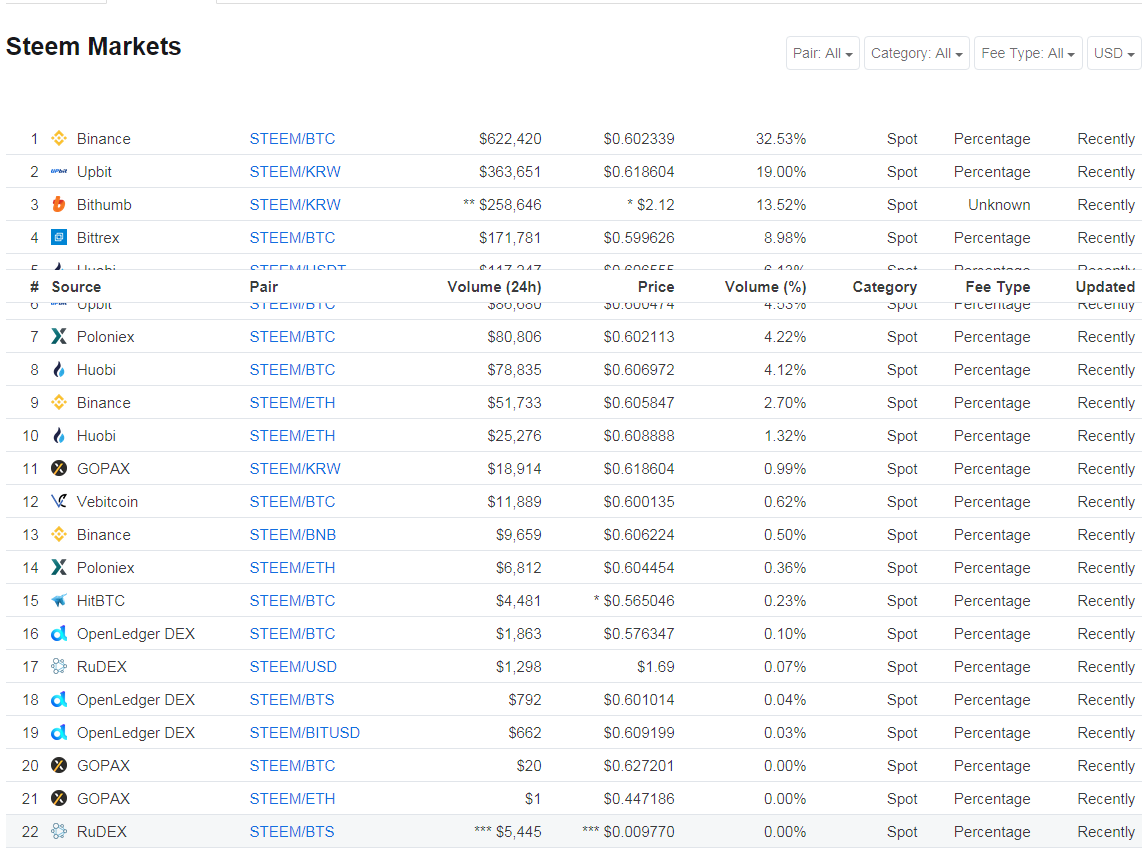Click the $622,420 volume value
Viewport: 1145px width, 864px height.
click(510, 139)
